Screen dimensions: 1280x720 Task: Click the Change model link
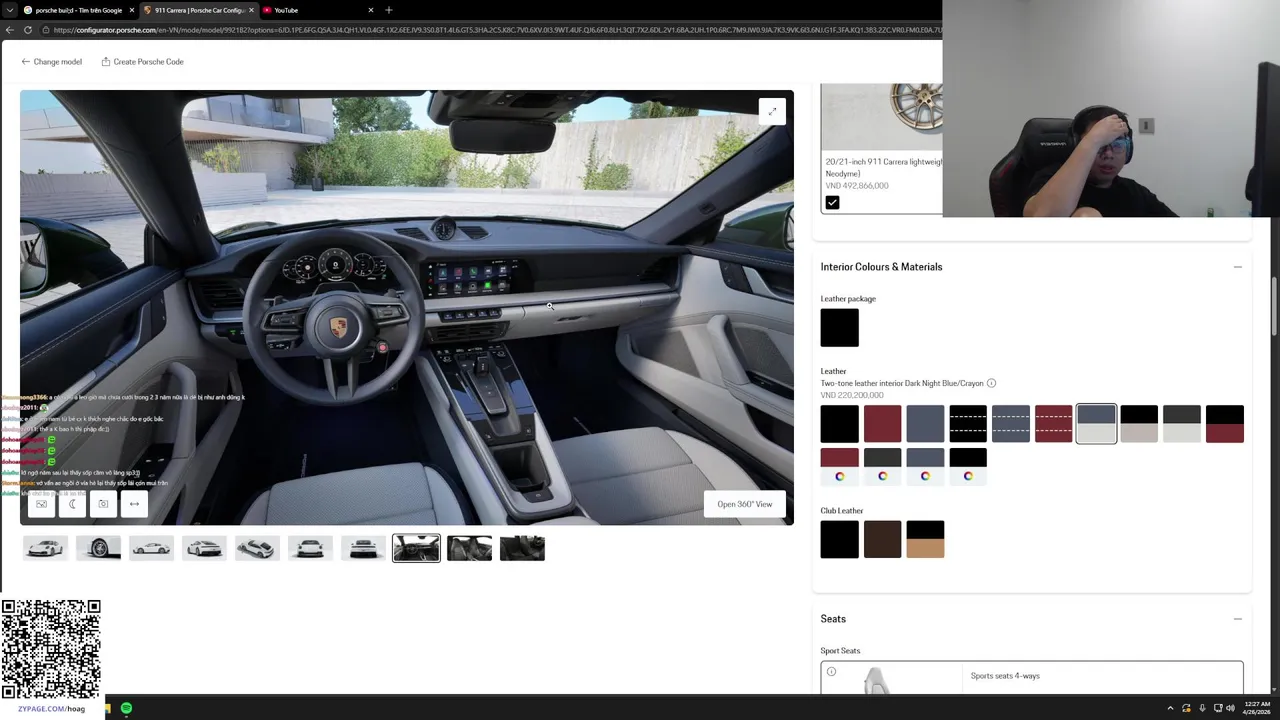[52, 62]
